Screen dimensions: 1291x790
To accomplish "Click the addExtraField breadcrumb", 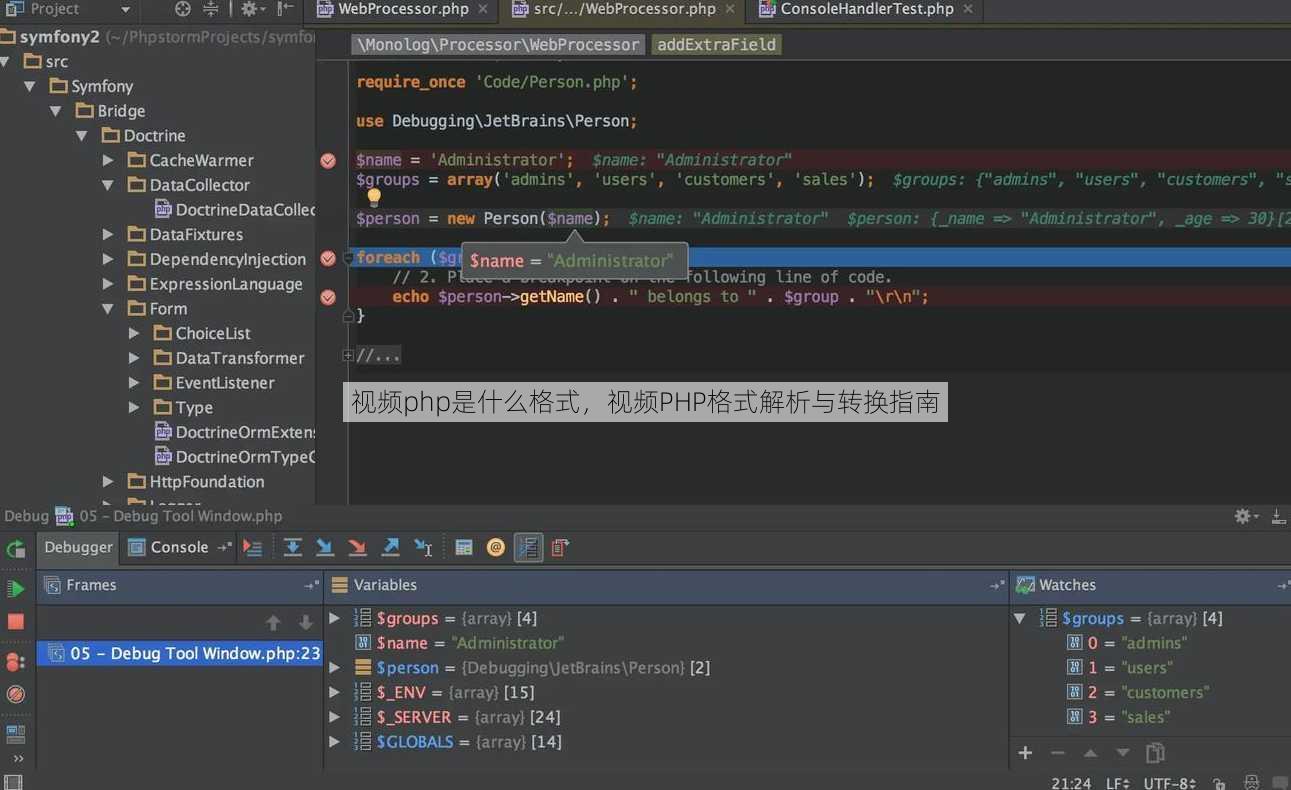I will pyautogui.click(x=716, y=44).
